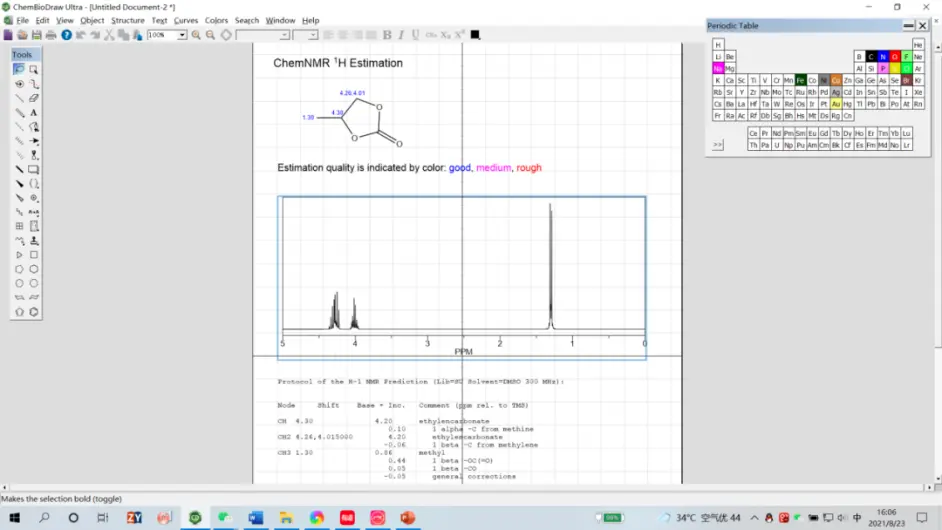The width and height of the screenshot is (942, 530).
Task: Open the Structure menu
Action: 127,20
